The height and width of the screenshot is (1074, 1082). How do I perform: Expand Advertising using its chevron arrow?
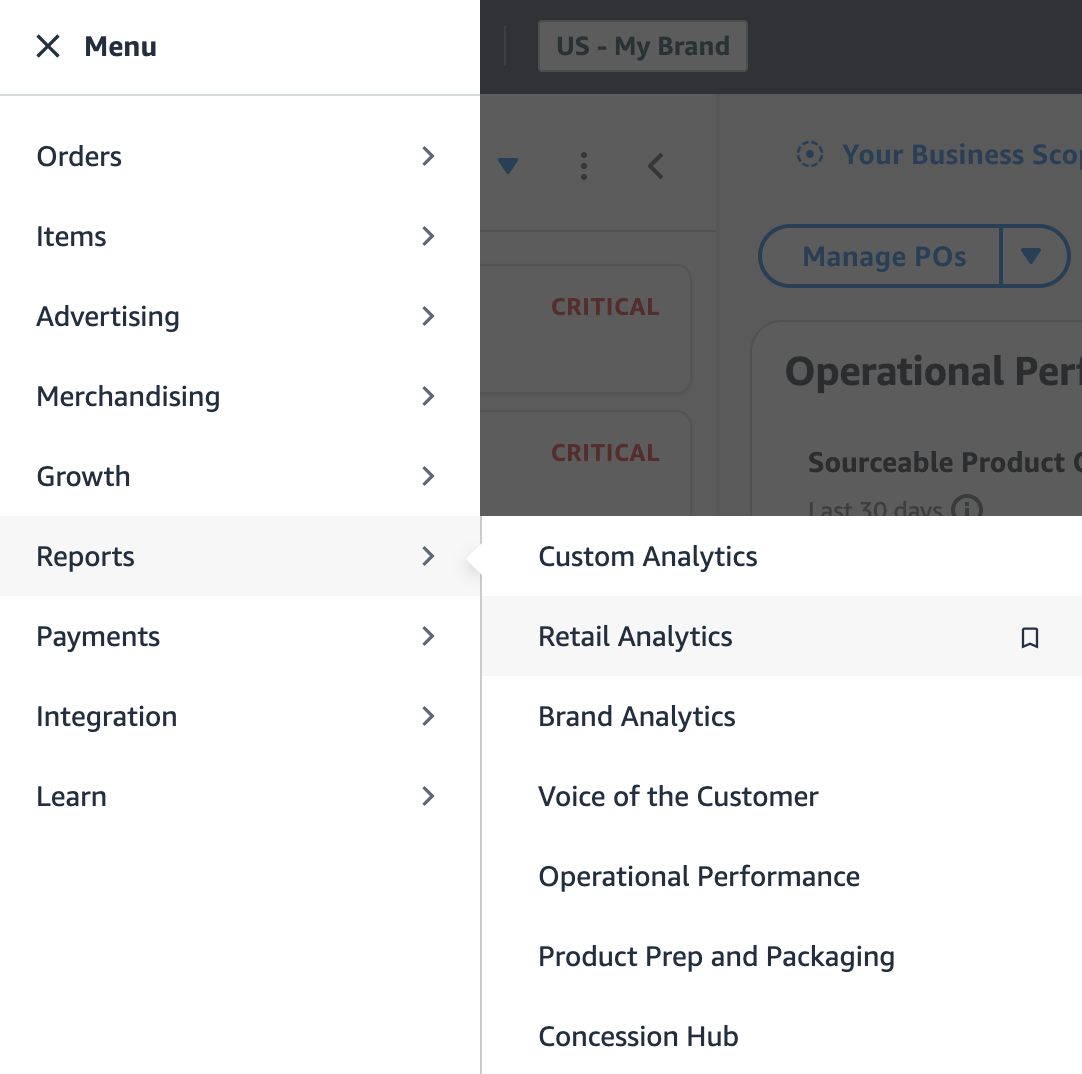pyautogui.click(x=429, y=317)
